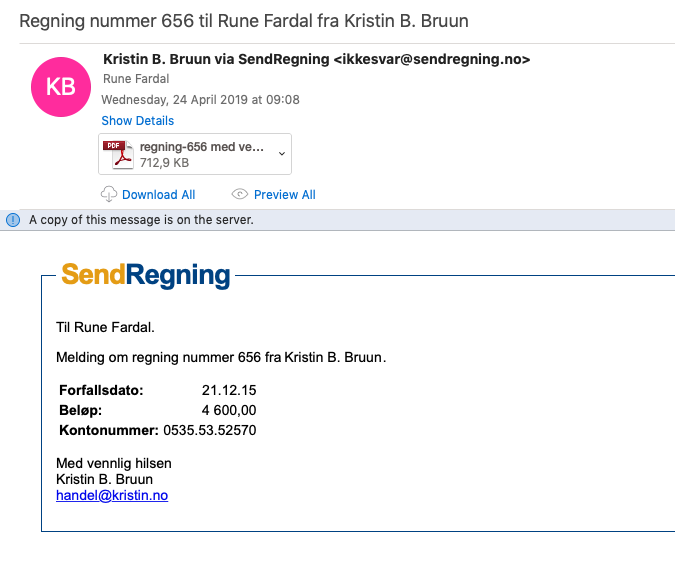Click the copy on server notice bar
The height and width of the screenshot is (563, 675).
click(338, 220)
